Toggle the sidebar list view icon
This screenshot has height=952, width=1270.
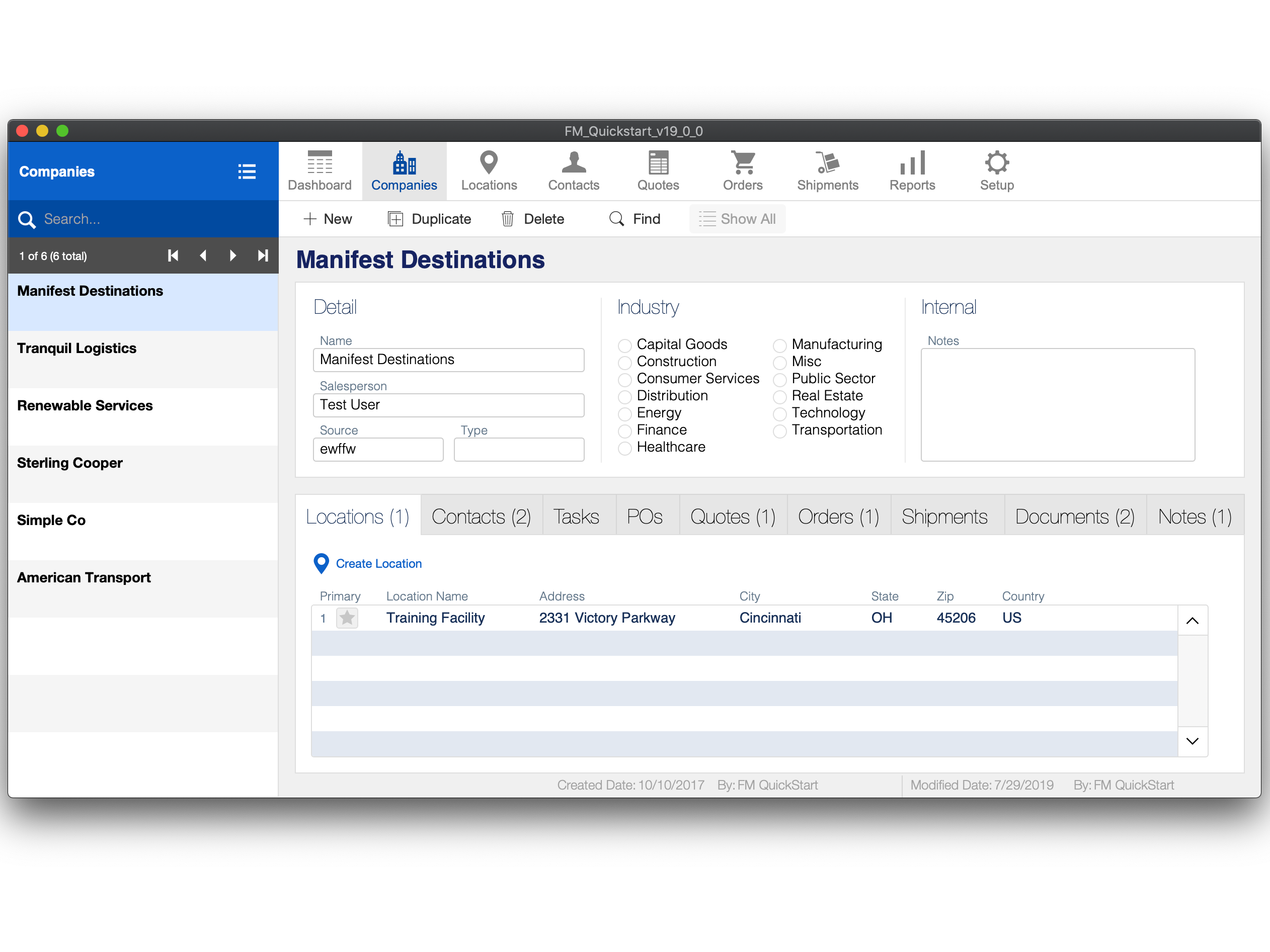pos(247,171)
